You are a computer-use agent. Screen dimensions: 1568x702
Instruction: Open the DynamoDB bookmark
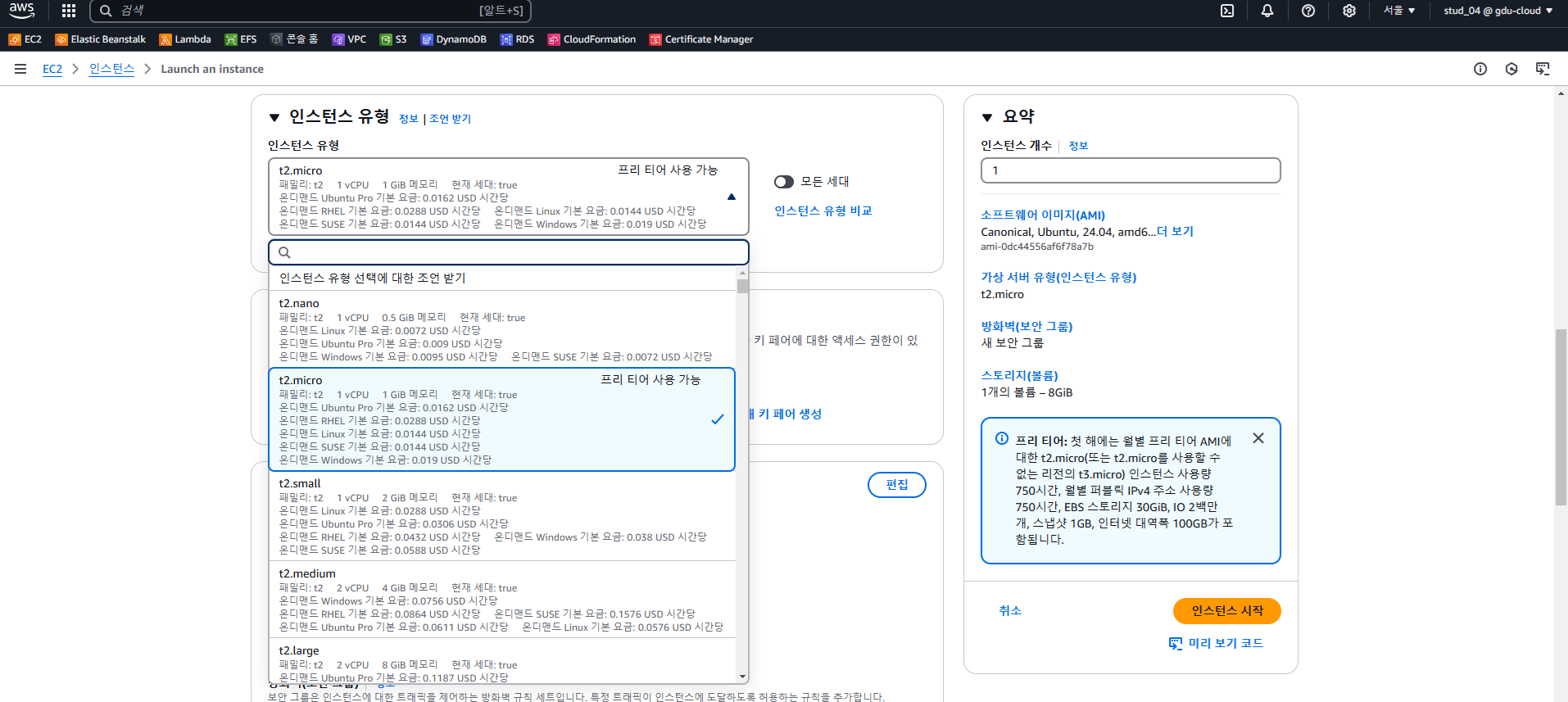point(454,39)
